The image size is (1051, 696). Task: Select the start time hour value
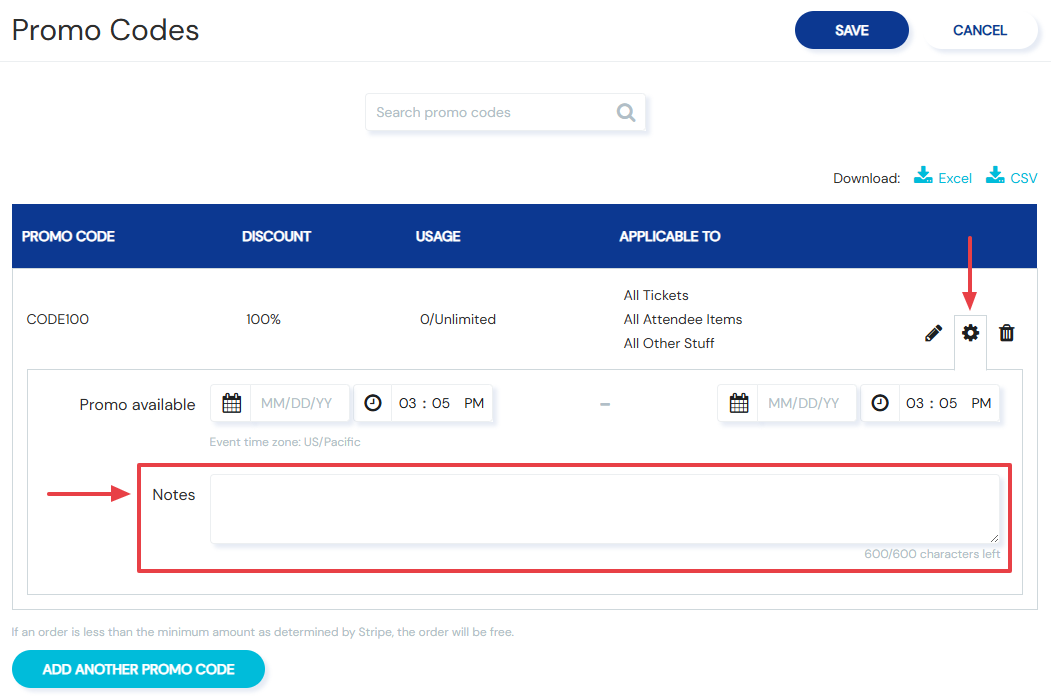pos(408,403)
